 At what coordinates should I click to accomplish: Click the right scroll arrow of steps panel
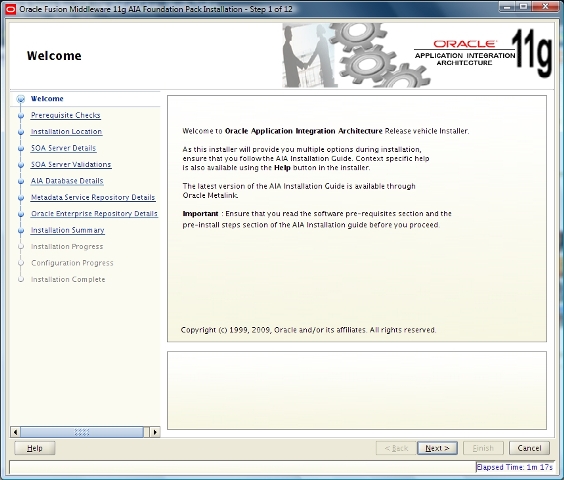tap(155, 432)
